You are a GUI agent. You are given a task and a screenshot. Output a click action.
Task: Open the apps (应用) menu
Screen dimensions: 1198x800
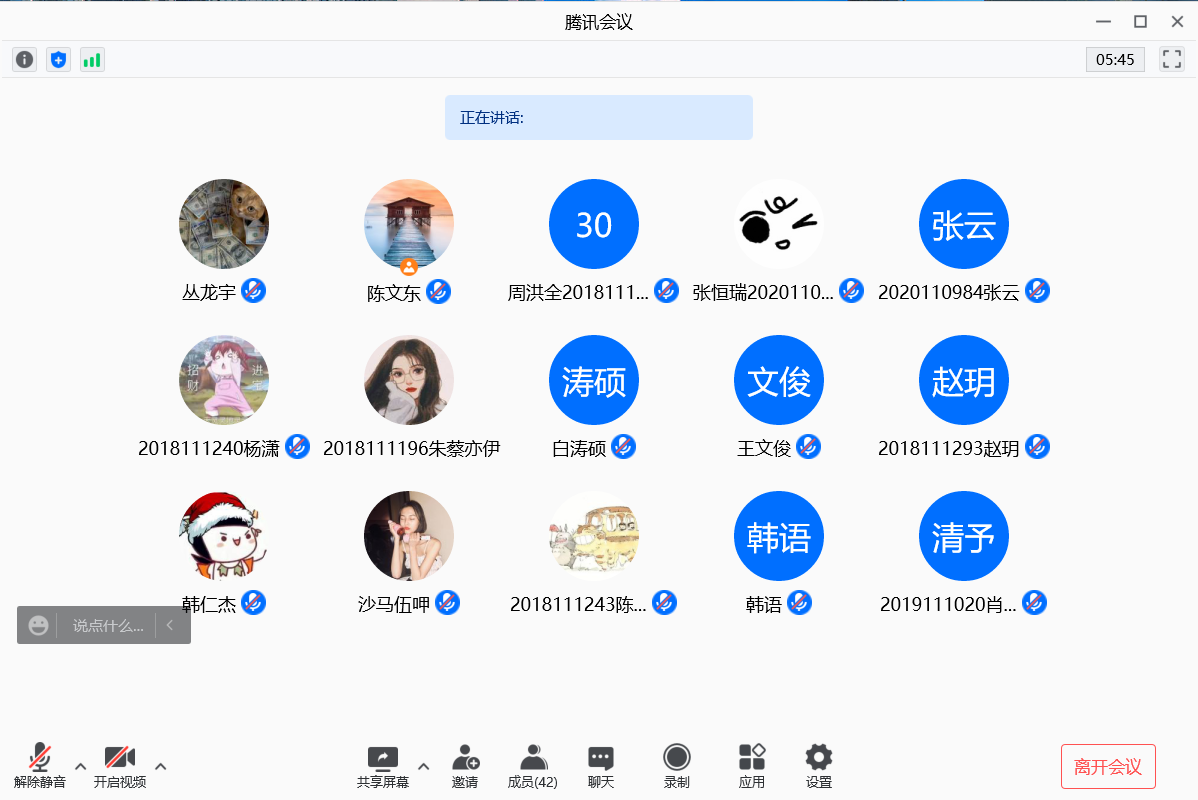click(x=752, y=766)
